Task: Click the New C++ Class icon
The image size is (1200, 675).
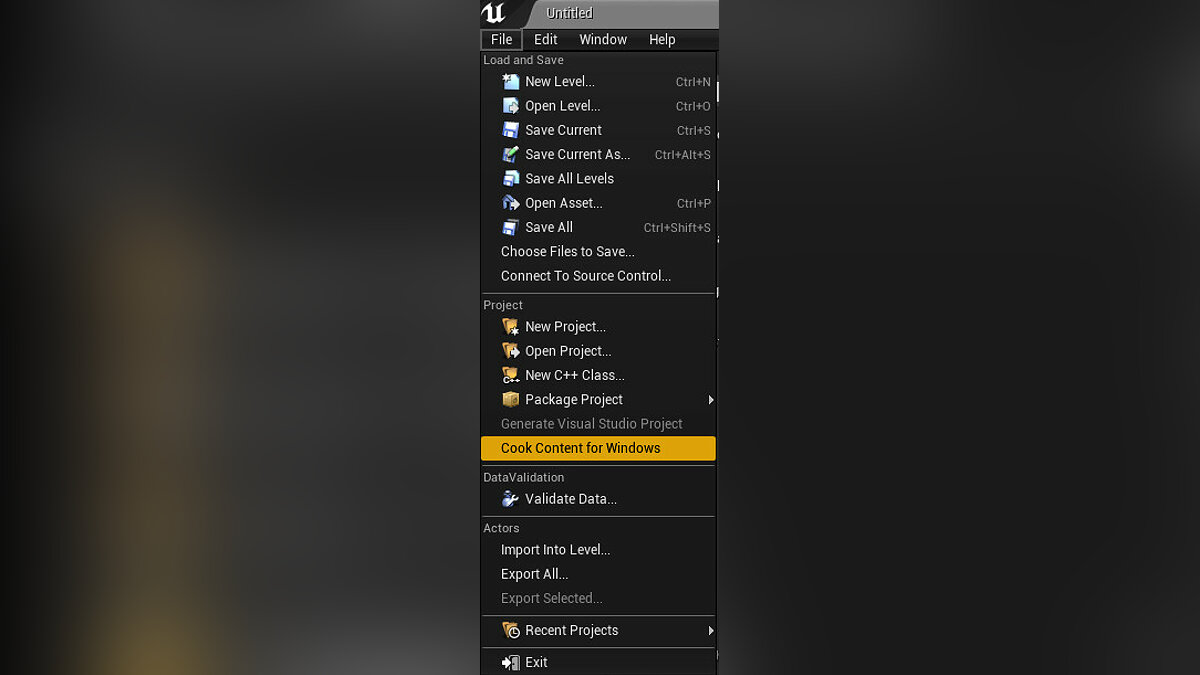Action: [x=511, y=375]
